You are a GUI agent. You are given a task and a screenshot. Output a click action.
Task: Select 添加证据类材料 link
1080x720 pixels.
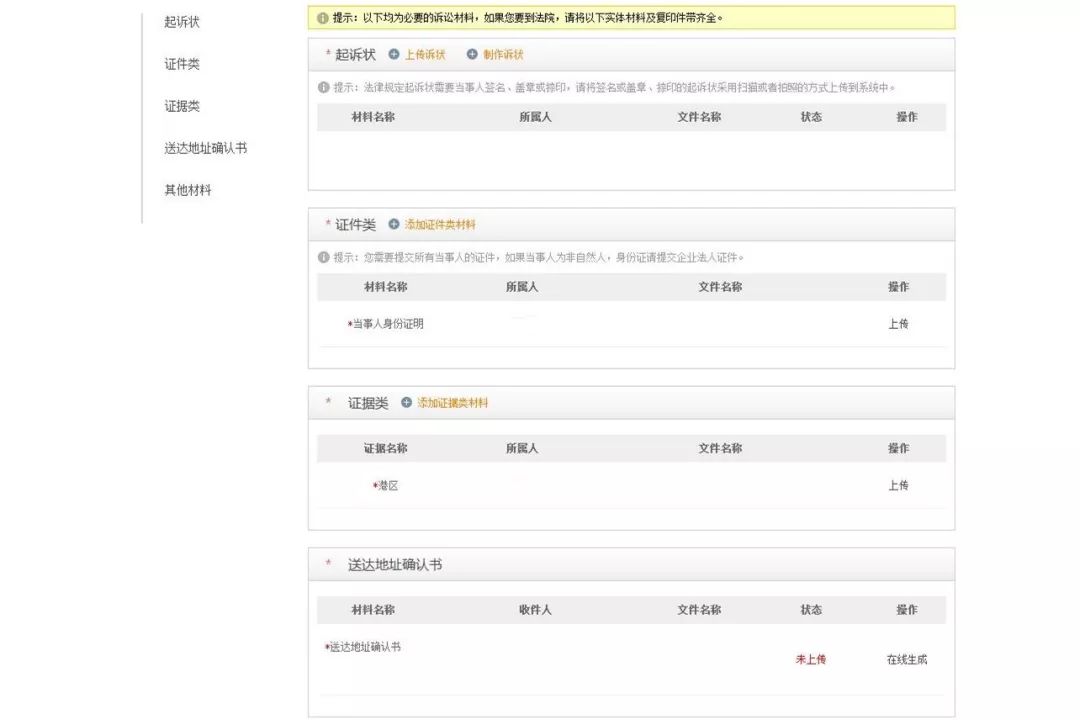pos(453,402)
